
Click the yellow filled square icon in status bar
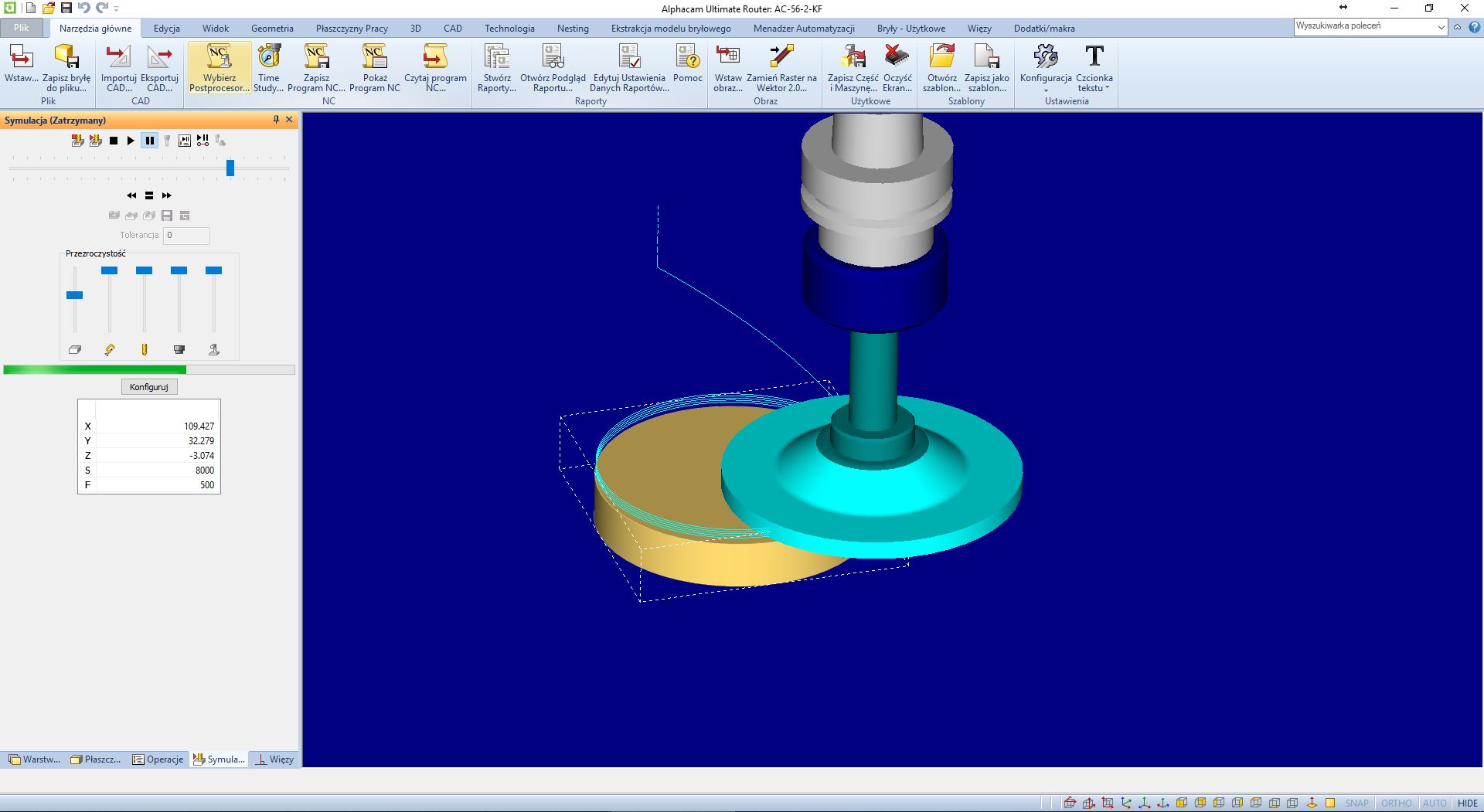(x=1330, y=804)
